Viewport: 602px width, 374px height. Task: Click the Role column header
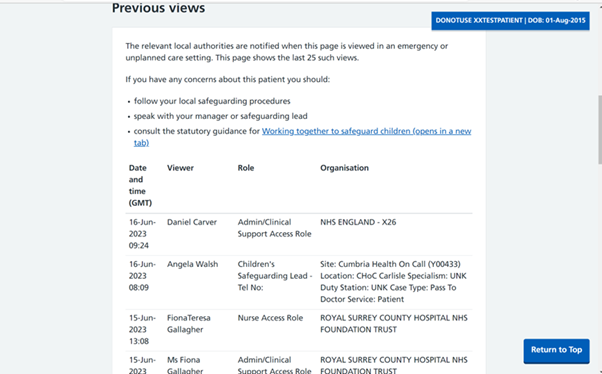pyautogui.click(x=246, y=168)
